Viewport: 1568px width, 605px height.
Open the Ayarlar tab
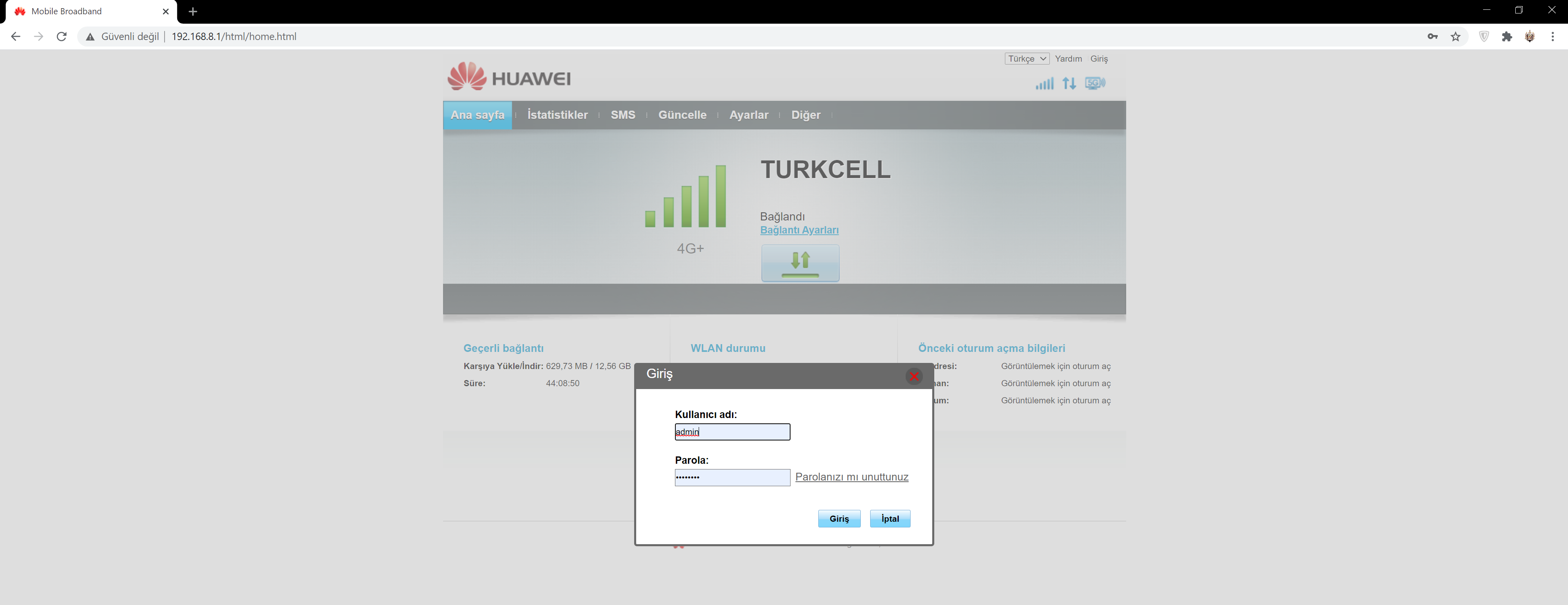tap(749, 115)
